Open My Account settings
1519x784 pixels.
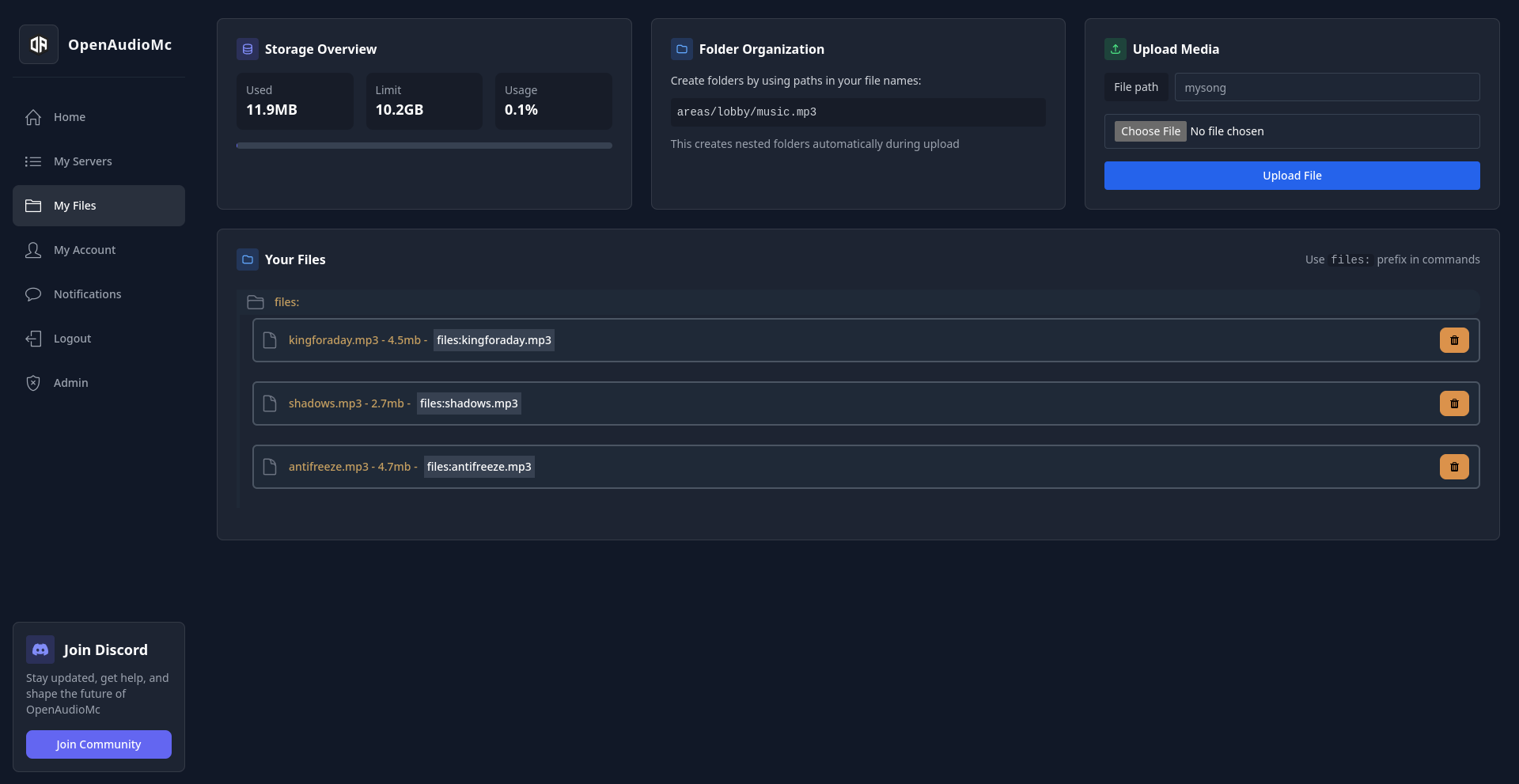pyautogui.click(x=99, y=250)
